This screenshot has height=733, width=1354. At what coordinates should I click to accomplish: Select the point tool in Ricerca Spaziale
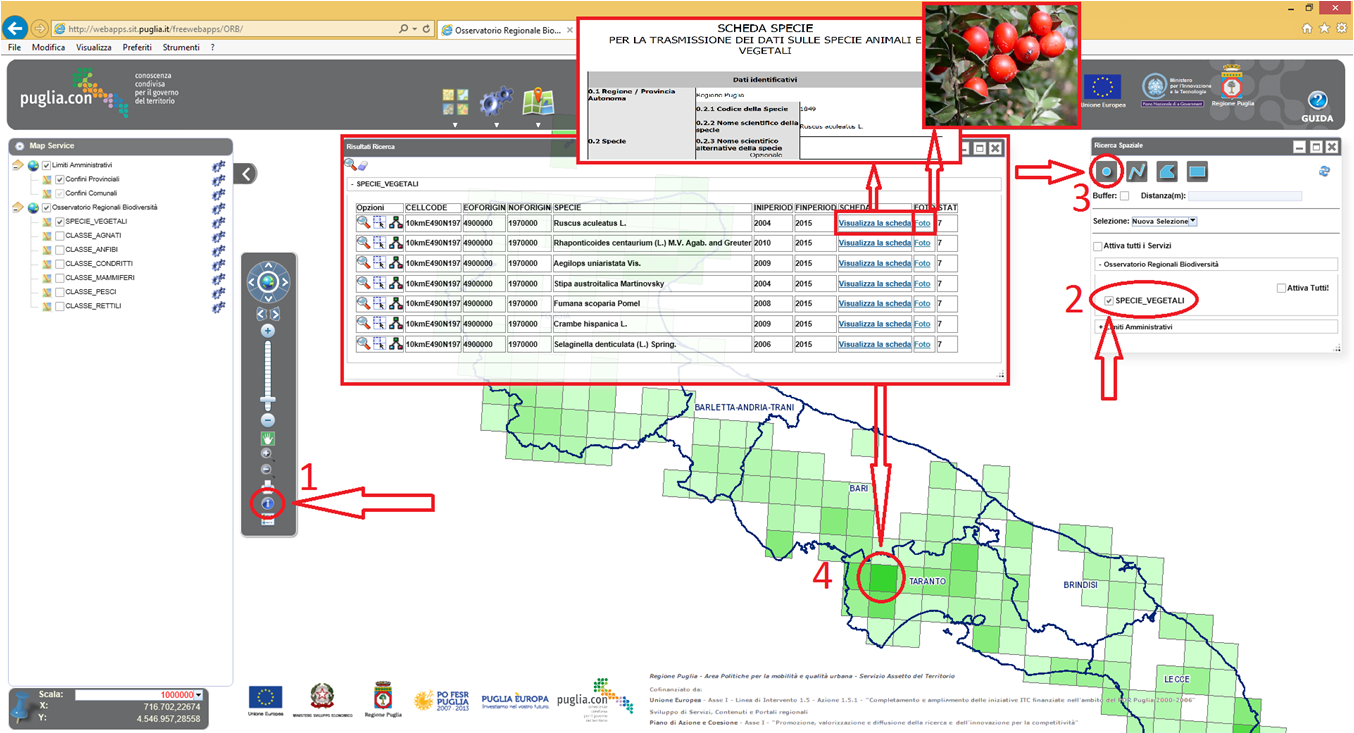(1107, 171)
